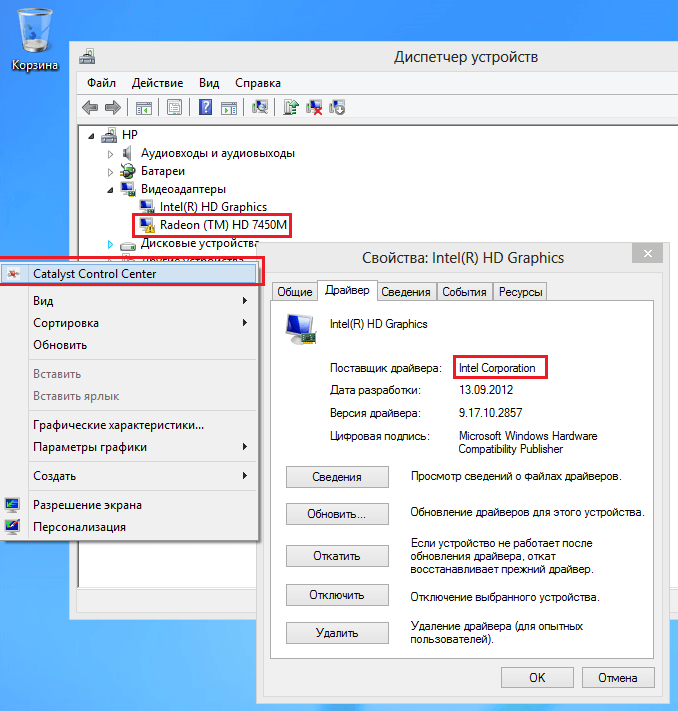Open the Вид submenu arrow in context menu
678x711 pixels.
coord(245,301)
